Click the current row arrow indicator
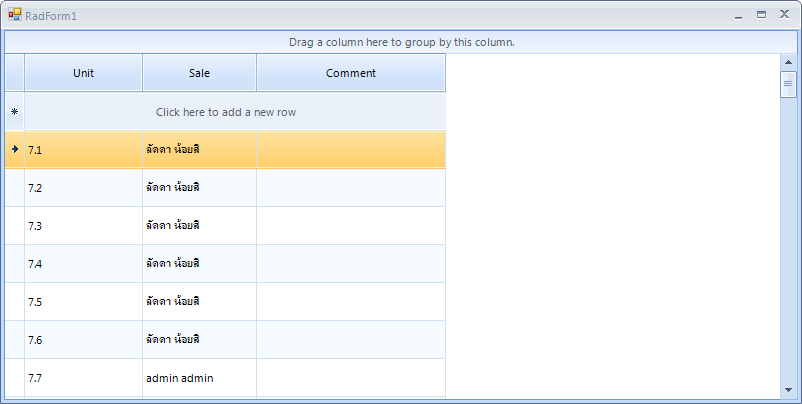 (x=14, y=149)
